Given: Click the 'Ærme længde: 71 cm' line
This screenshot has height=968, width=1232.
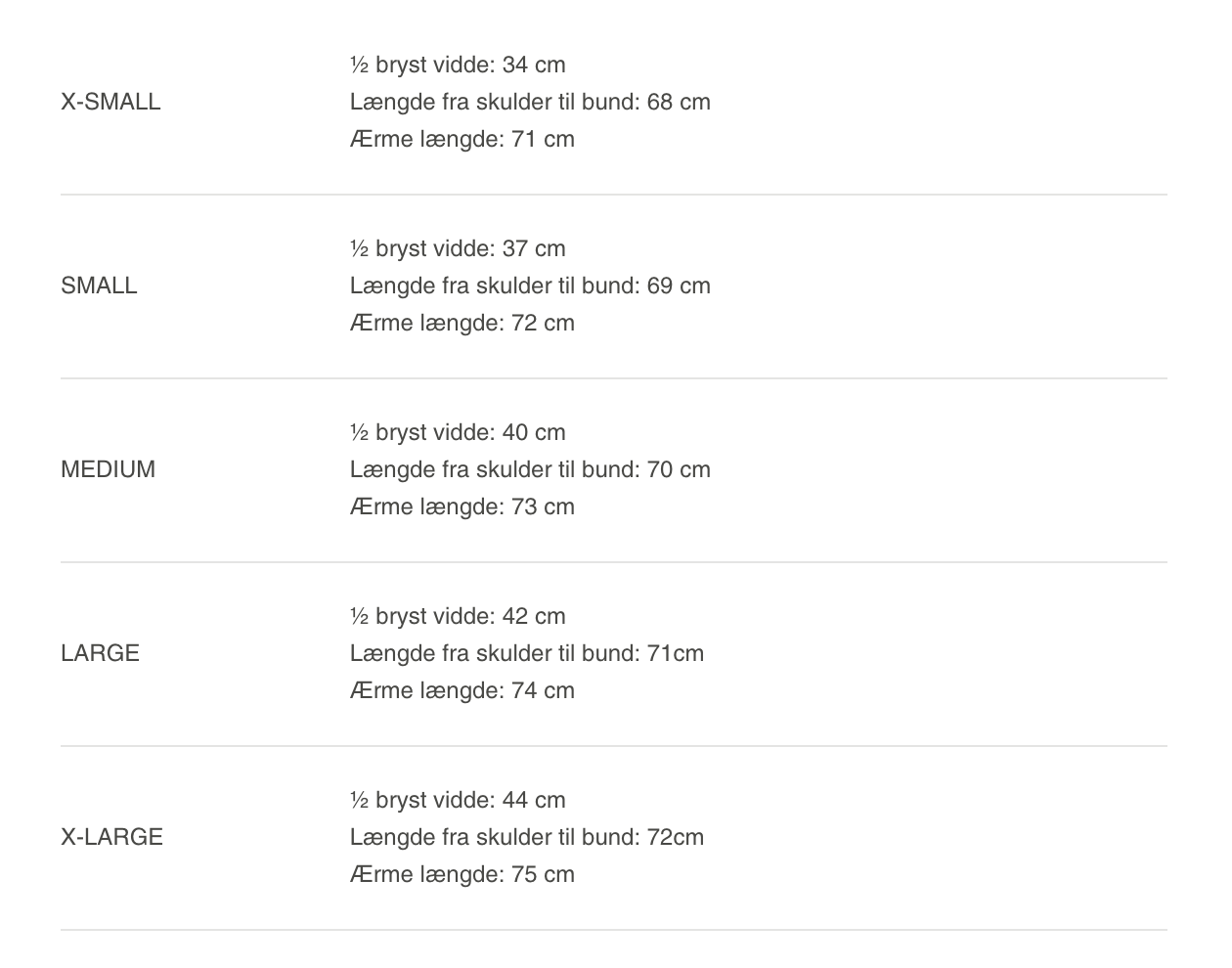Looking at the screenshot, I should coord(462,139).
